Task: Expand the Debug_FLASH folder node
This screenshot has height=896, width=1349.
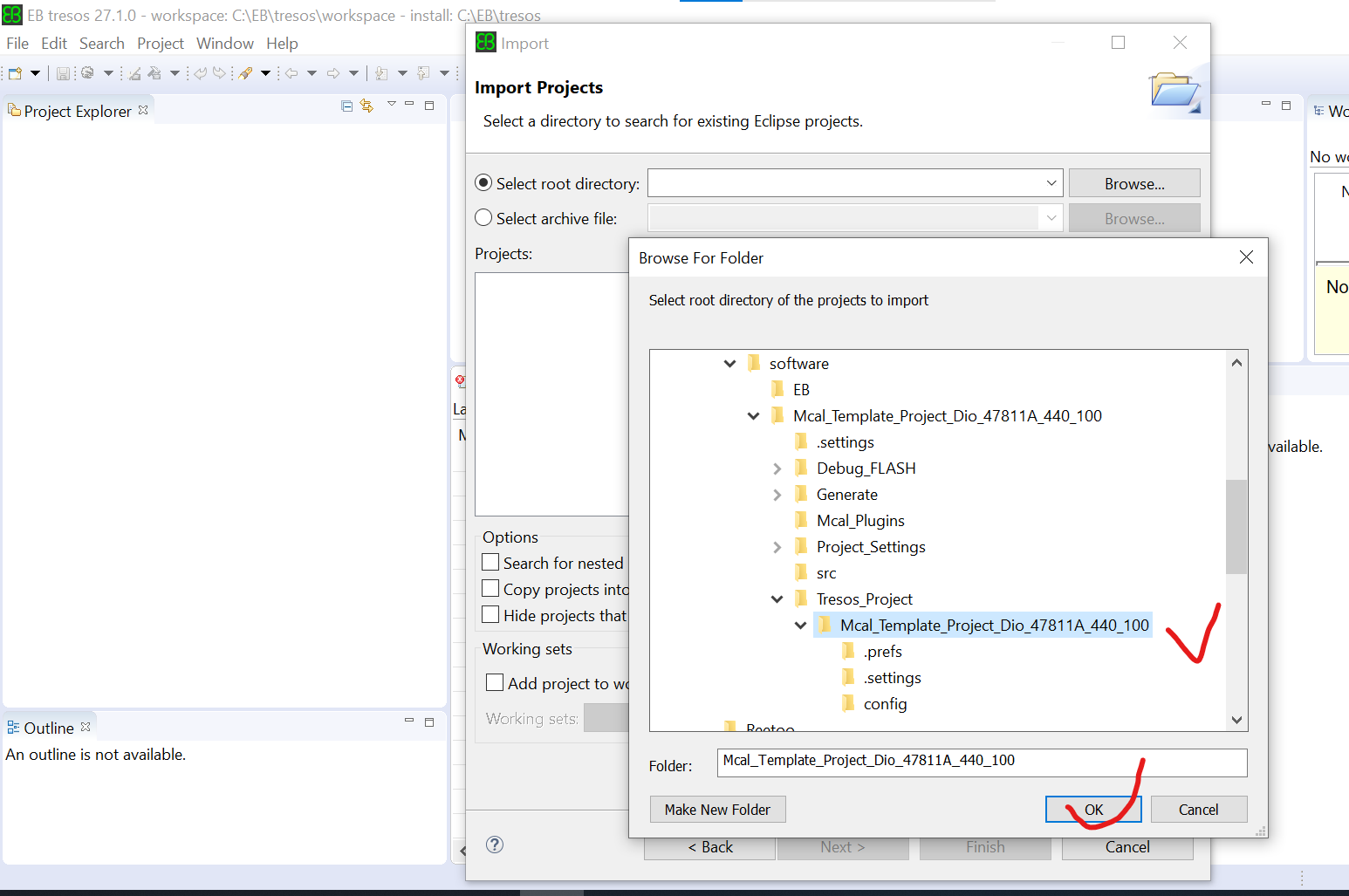Action: (x=777, y=468)
